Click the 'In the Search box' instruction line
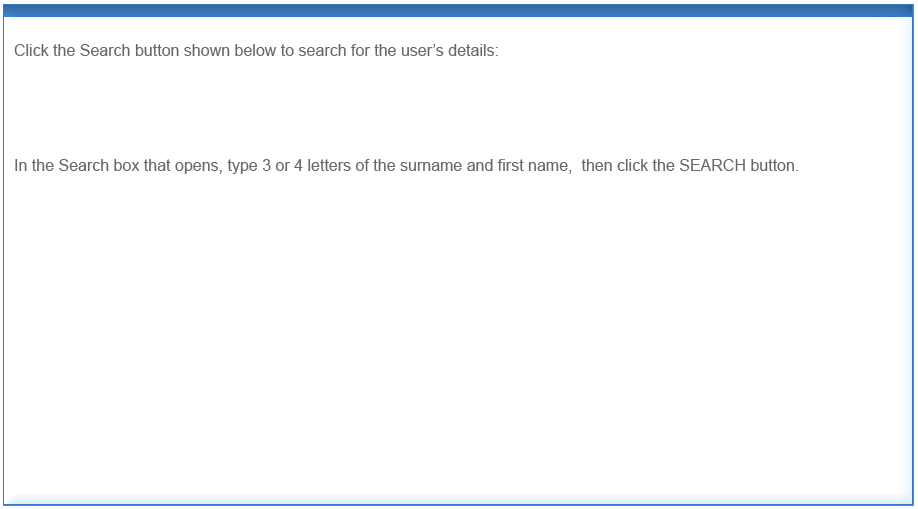918x509 pixels. point(406,166)
